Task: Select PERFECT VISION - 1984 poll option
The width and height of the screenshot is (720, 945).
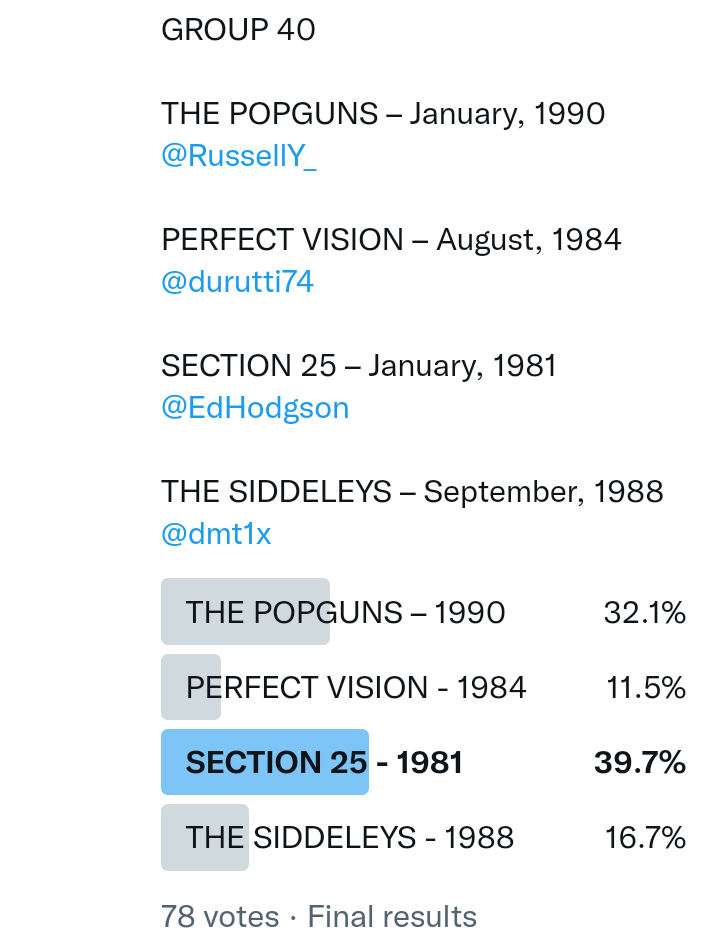Action: click(x=356, y=688)
